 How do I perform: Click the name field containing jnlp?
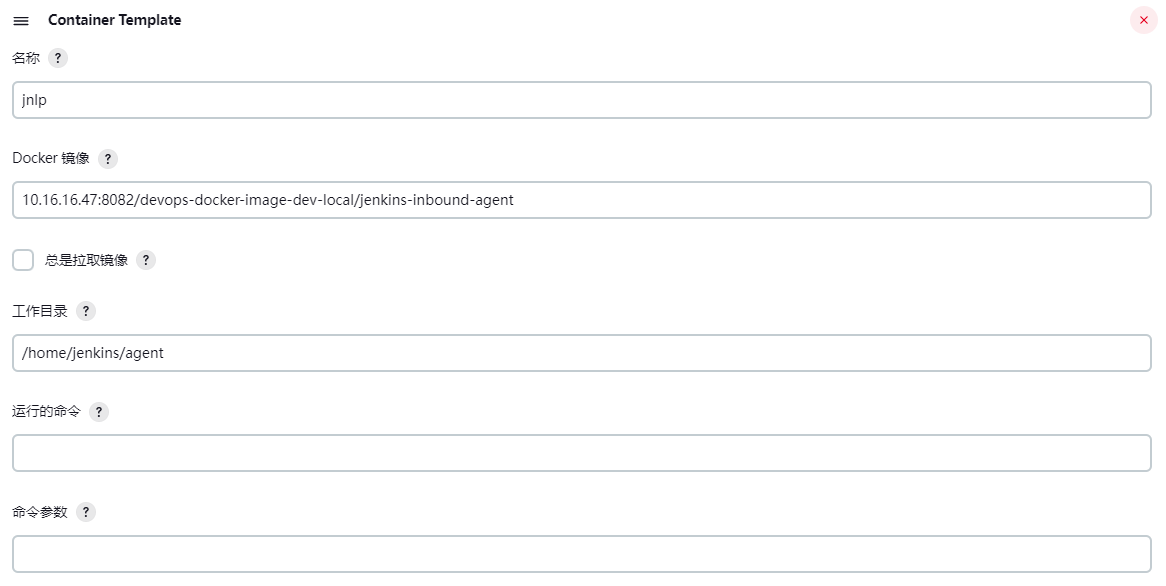[x=581, y=100]
